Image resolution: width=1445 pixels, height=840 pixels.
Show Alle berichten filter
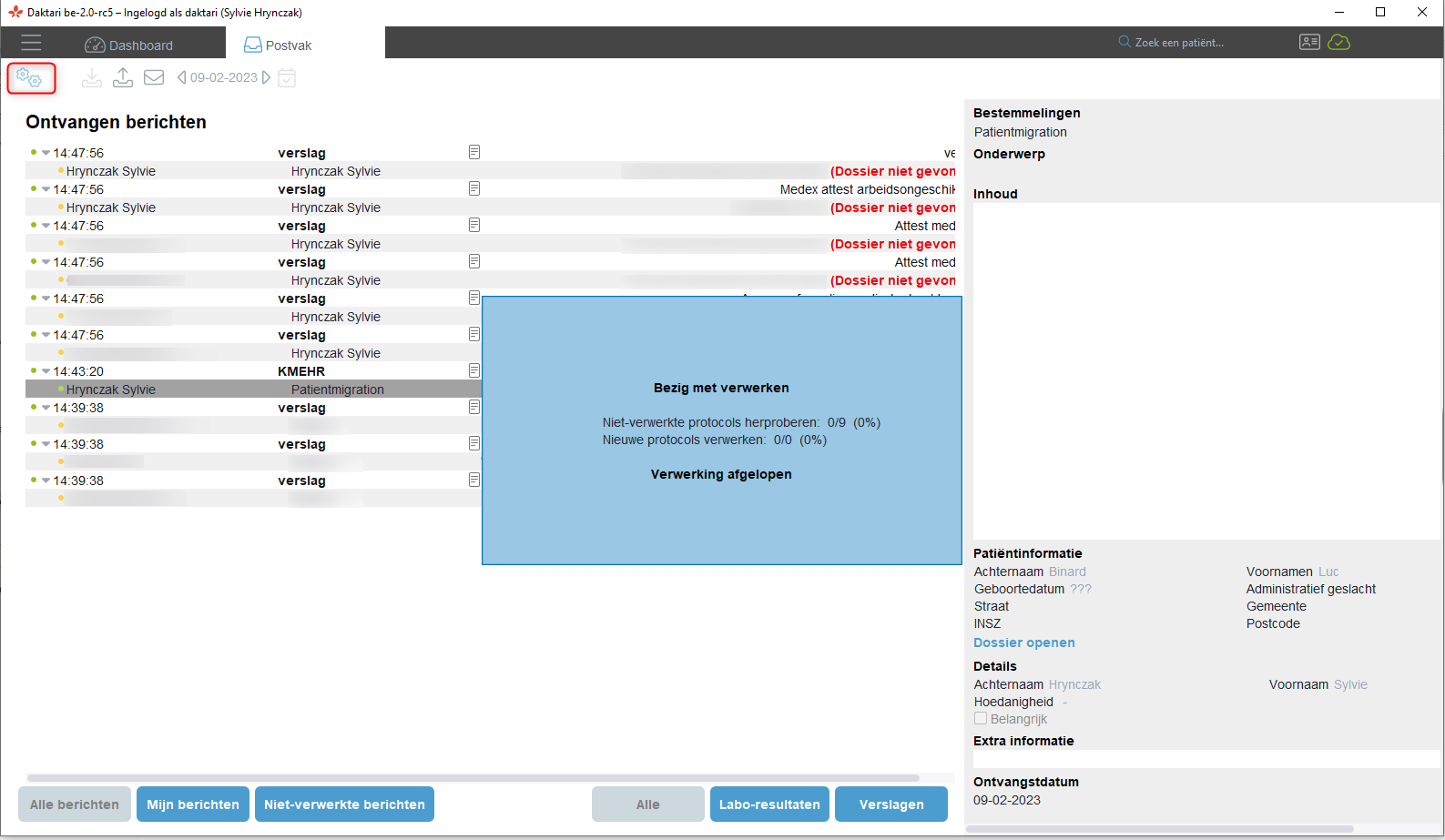[75, 805]
